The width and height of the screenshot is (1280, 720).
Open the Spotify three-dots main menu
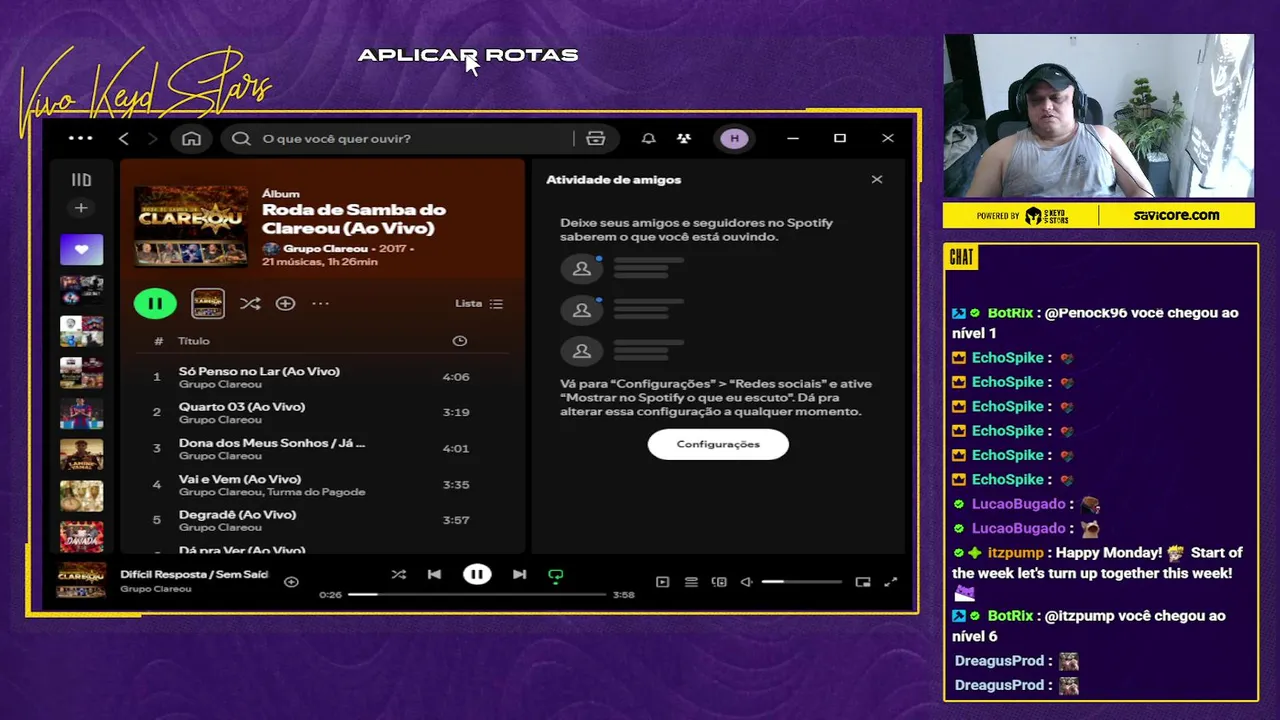pos(81,139)
